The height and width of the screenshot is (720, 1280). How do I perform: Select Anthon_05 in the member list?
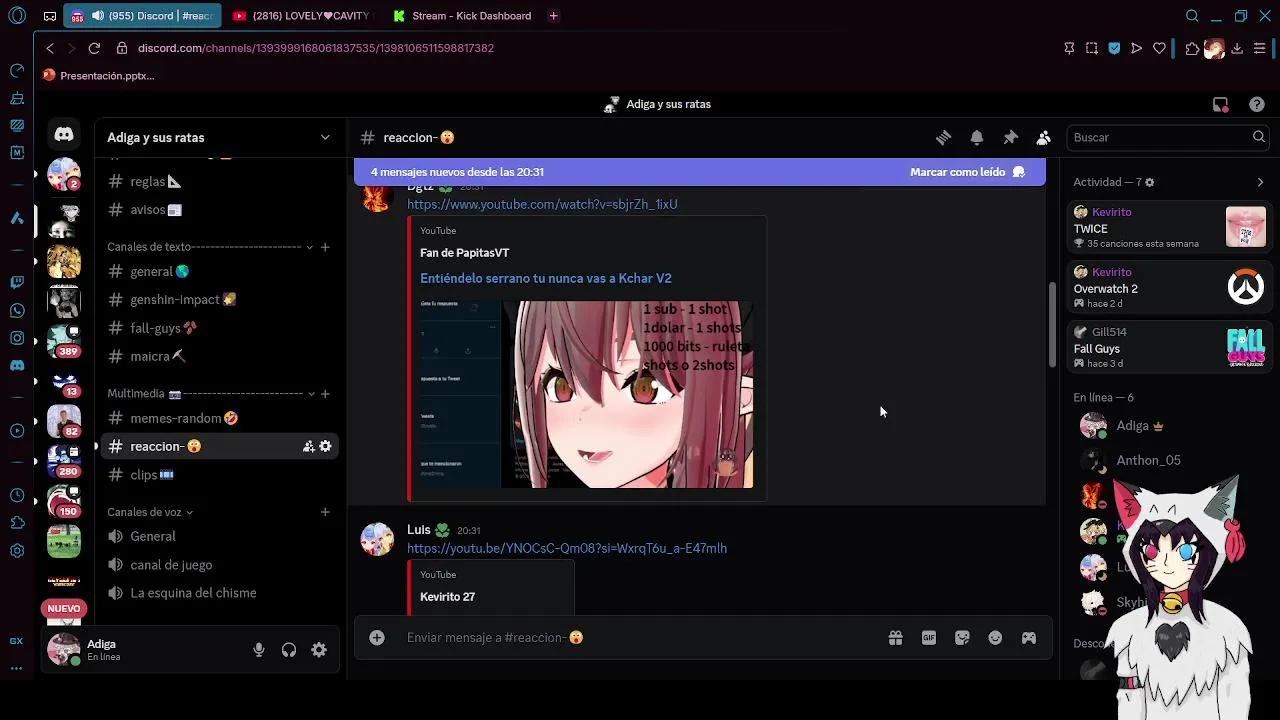point(1170,460)
